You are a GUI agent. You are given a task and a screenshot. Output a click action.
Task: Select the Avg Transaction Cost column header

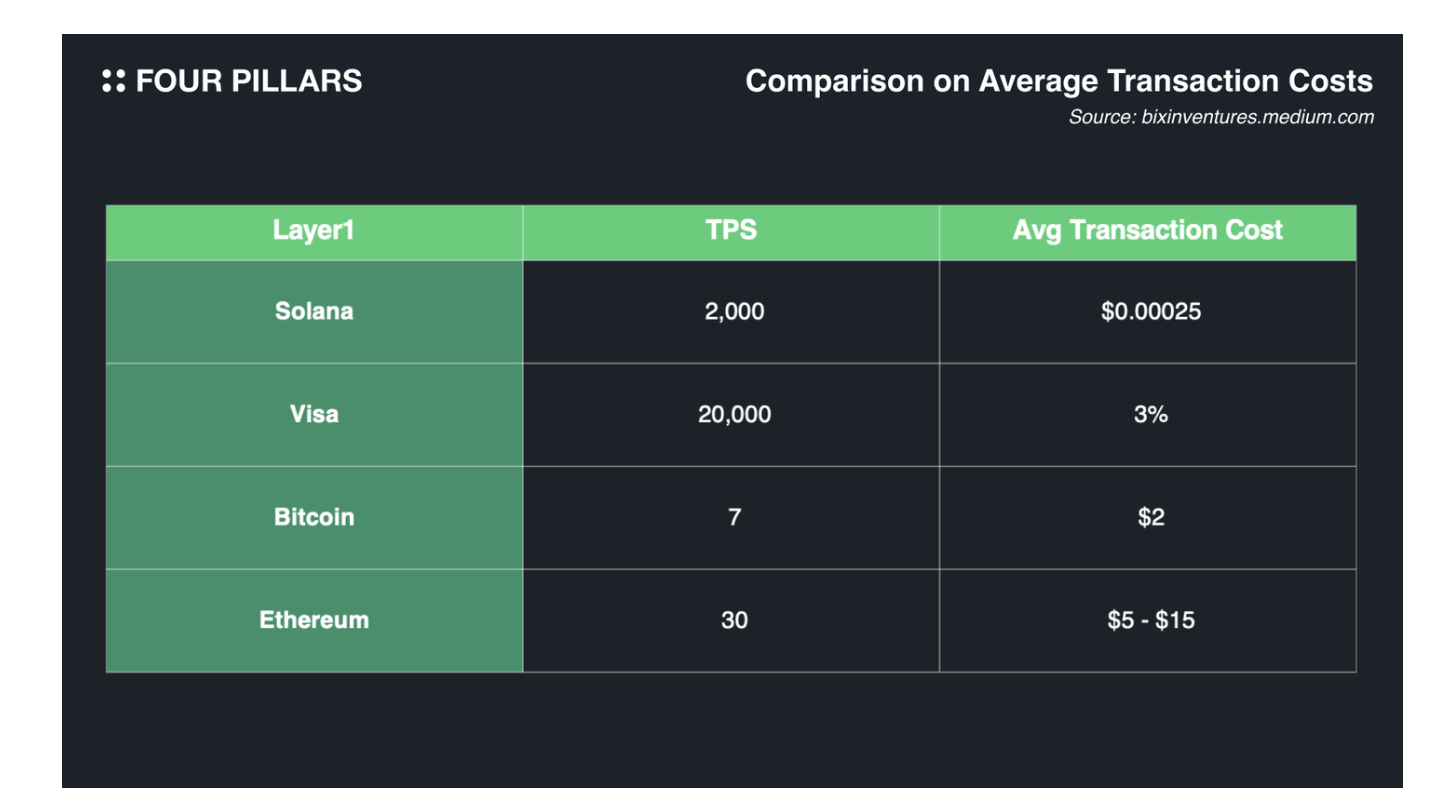click(1147, 231)
